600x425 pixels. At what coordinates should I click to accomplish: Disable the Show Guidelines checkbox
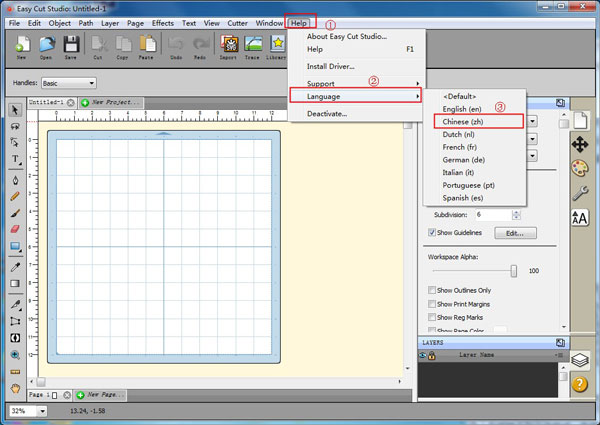point(432,233)
